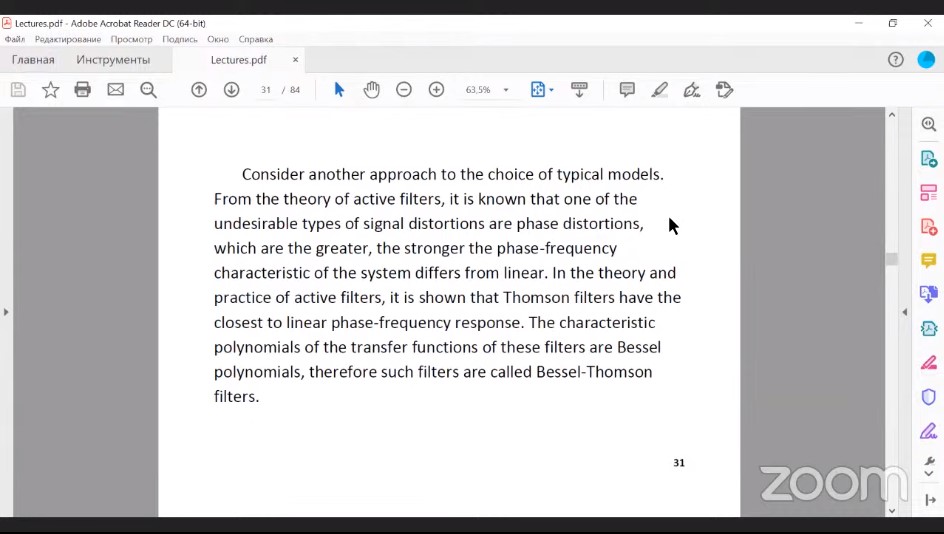Image resolution: width=944 pixels, height=534 pixels.
Task: Open Export PDF tool in right sidebar
Action: click(x=928, y=159)
